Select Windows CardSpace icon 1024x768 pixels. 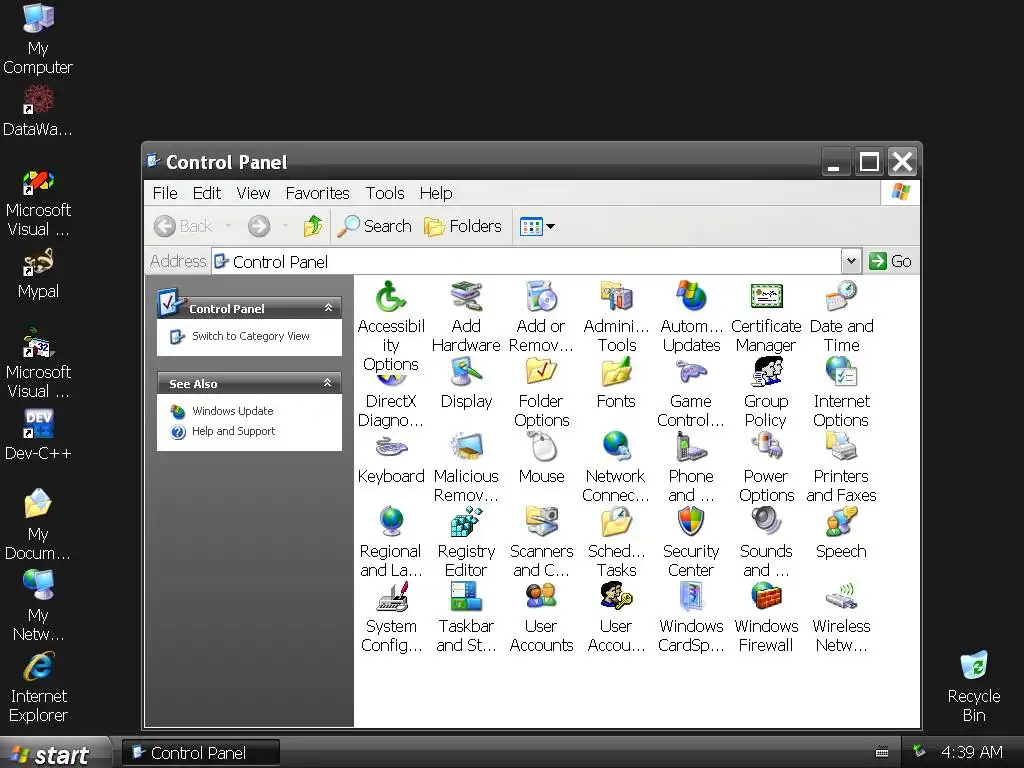coord(691,597)
